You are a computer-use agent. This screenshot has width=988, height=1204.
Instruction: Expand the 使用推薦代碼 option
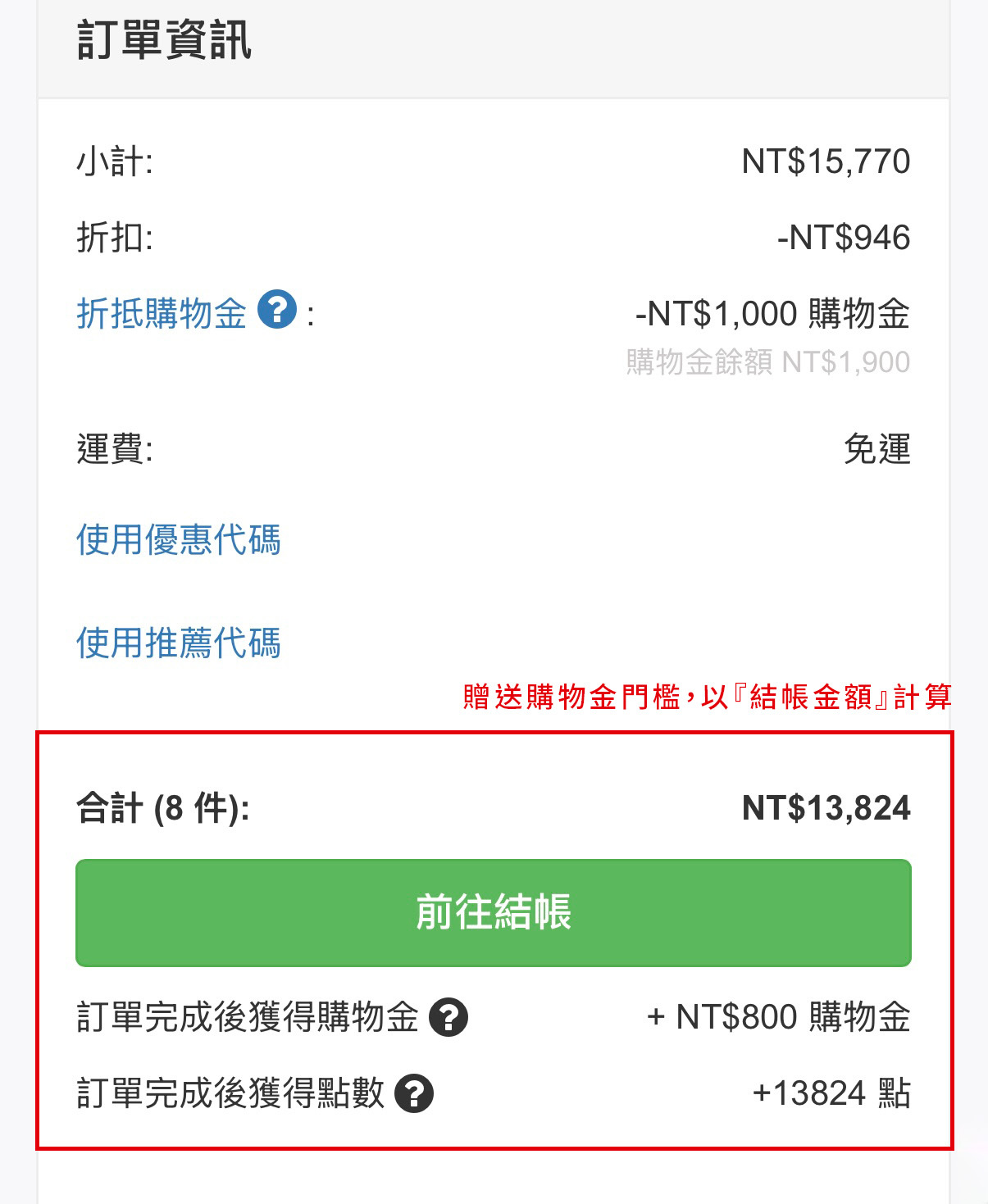pos(179,643)
